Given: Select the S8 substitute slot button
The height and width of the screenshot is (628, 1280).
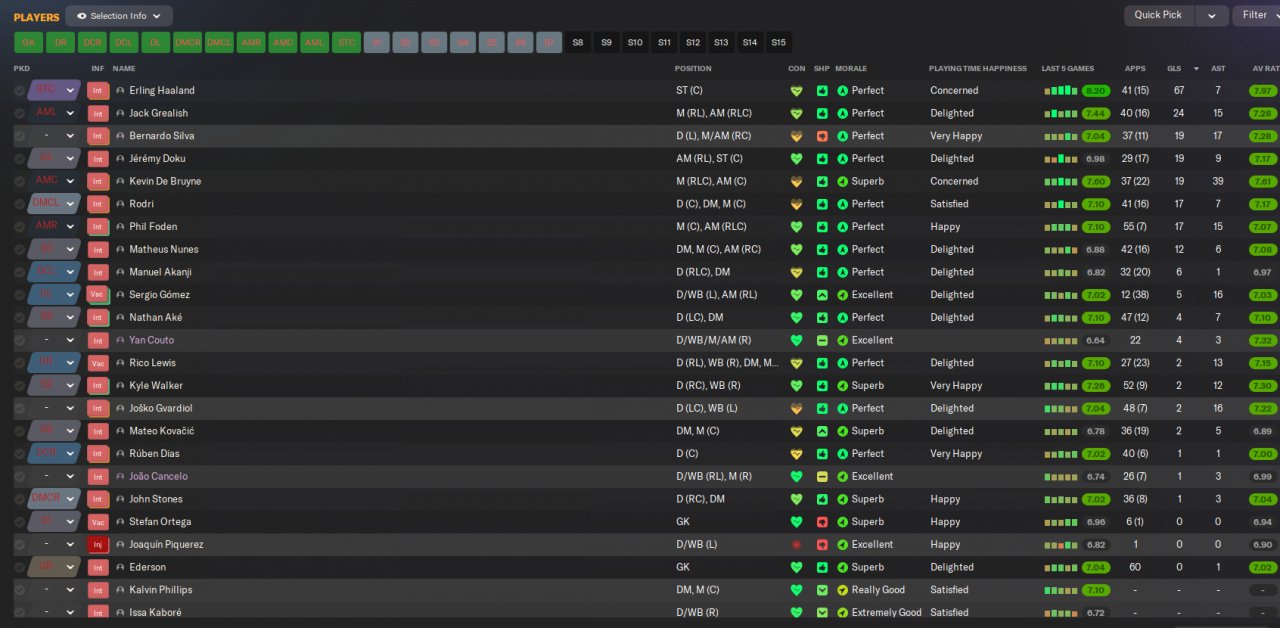Looking at the screenshot, I should 577,43.
